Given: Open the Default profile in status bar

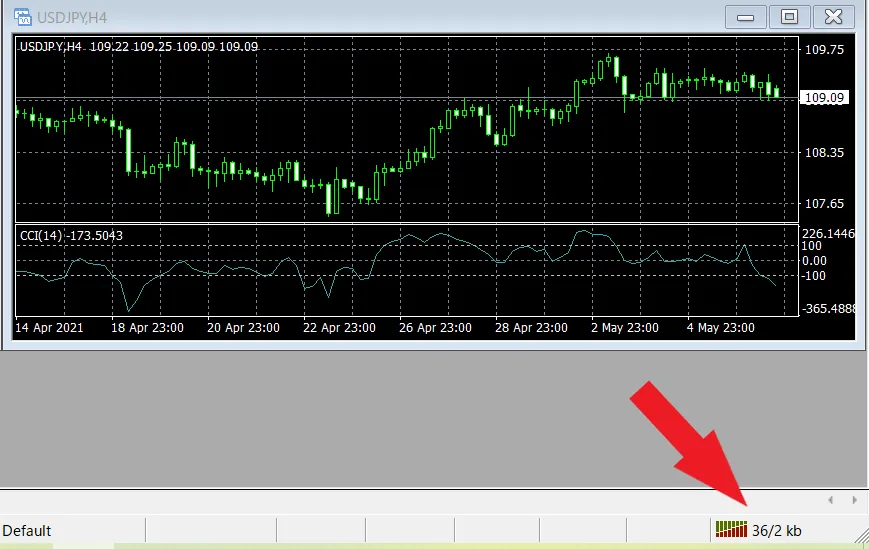Looking at the screenshot, I should tap(27, 531).
